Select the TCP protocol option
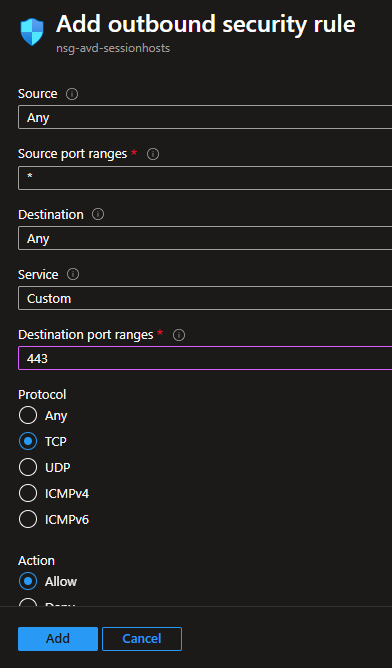Screen dimensions: 392x668 28,441
